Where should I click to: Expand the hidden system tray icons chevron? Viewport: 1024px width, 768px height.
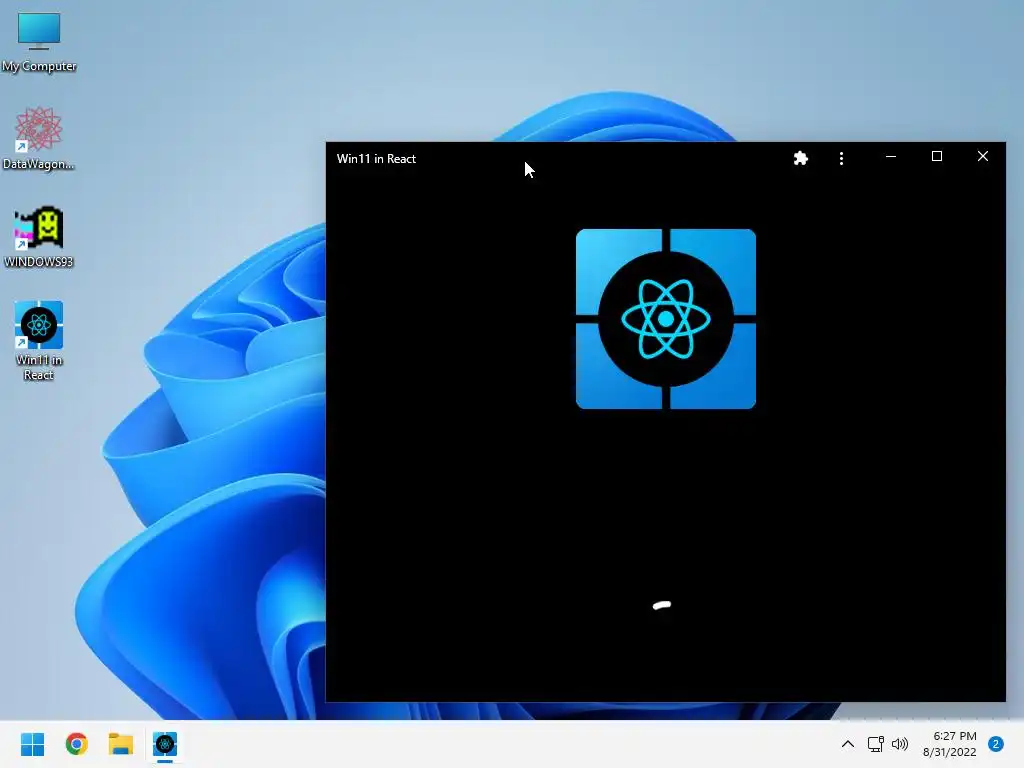pyautogui.click(x=848, y=744)
